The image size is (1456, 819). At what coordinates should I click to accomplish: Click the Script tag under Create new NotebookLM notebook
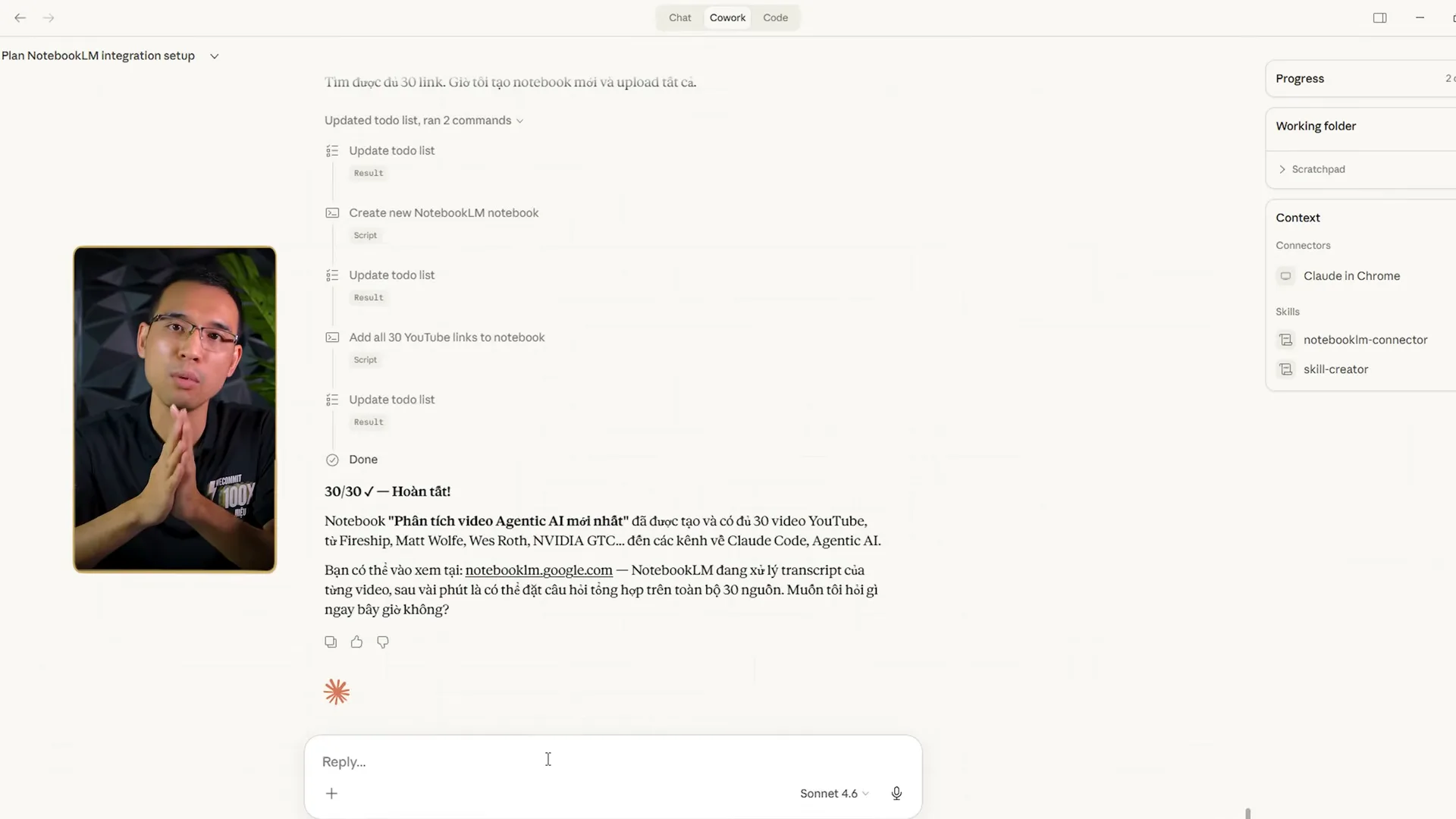(366, 235)
